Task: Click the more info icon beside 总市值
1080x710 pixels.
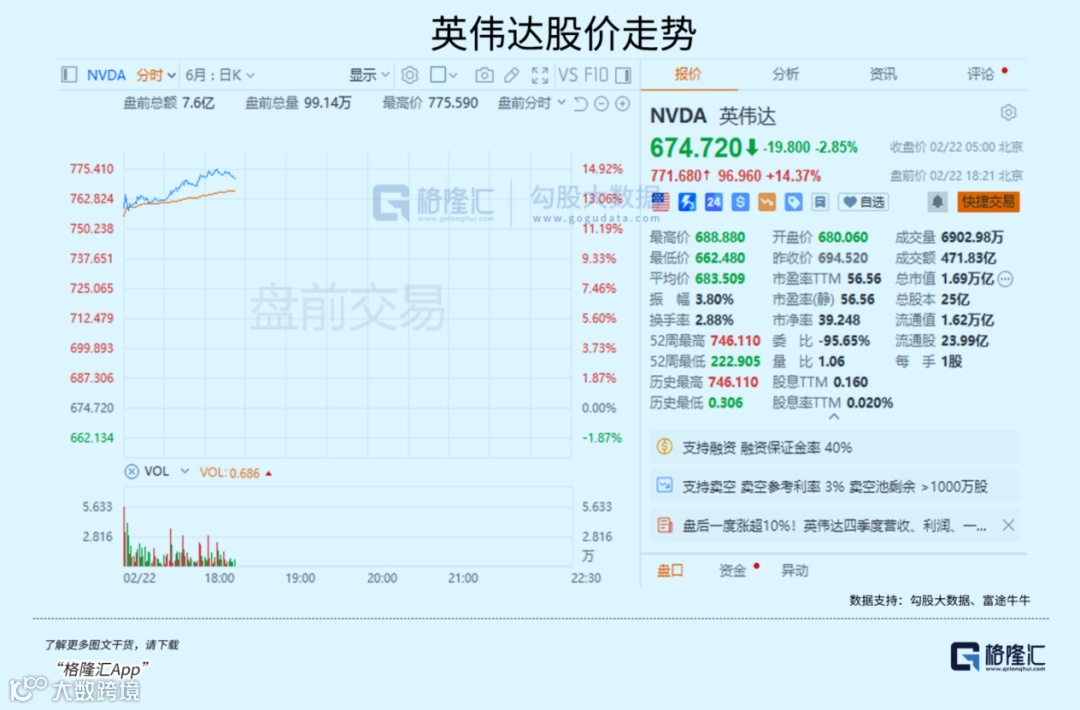Action: (x=1006, y=279)
